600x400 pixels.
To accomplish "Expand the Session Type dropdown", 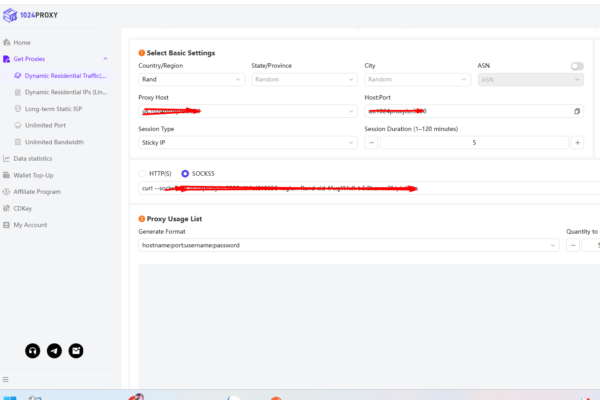I will 247,143.
